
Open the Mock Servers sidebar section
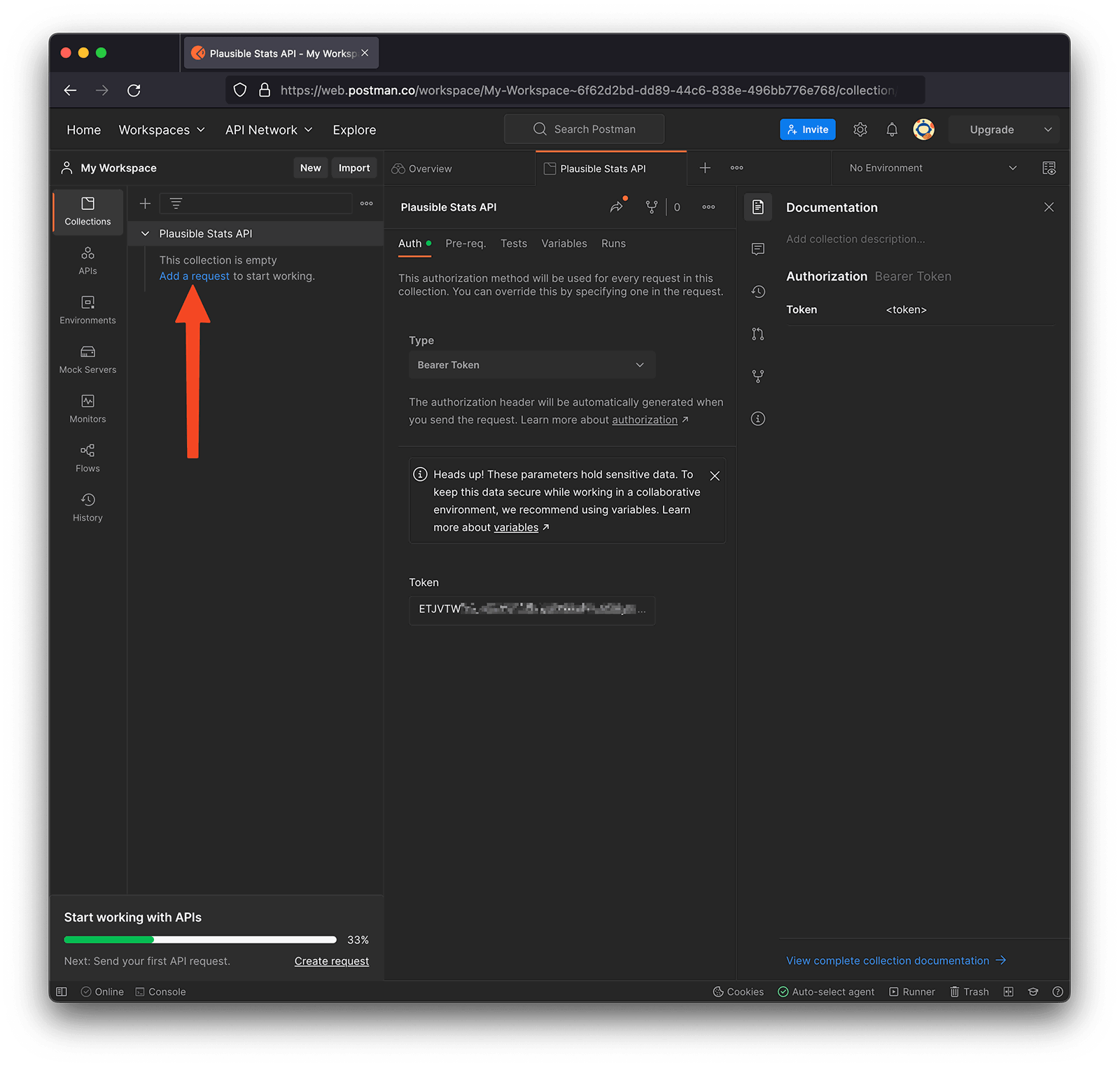(x=87, y=360)
